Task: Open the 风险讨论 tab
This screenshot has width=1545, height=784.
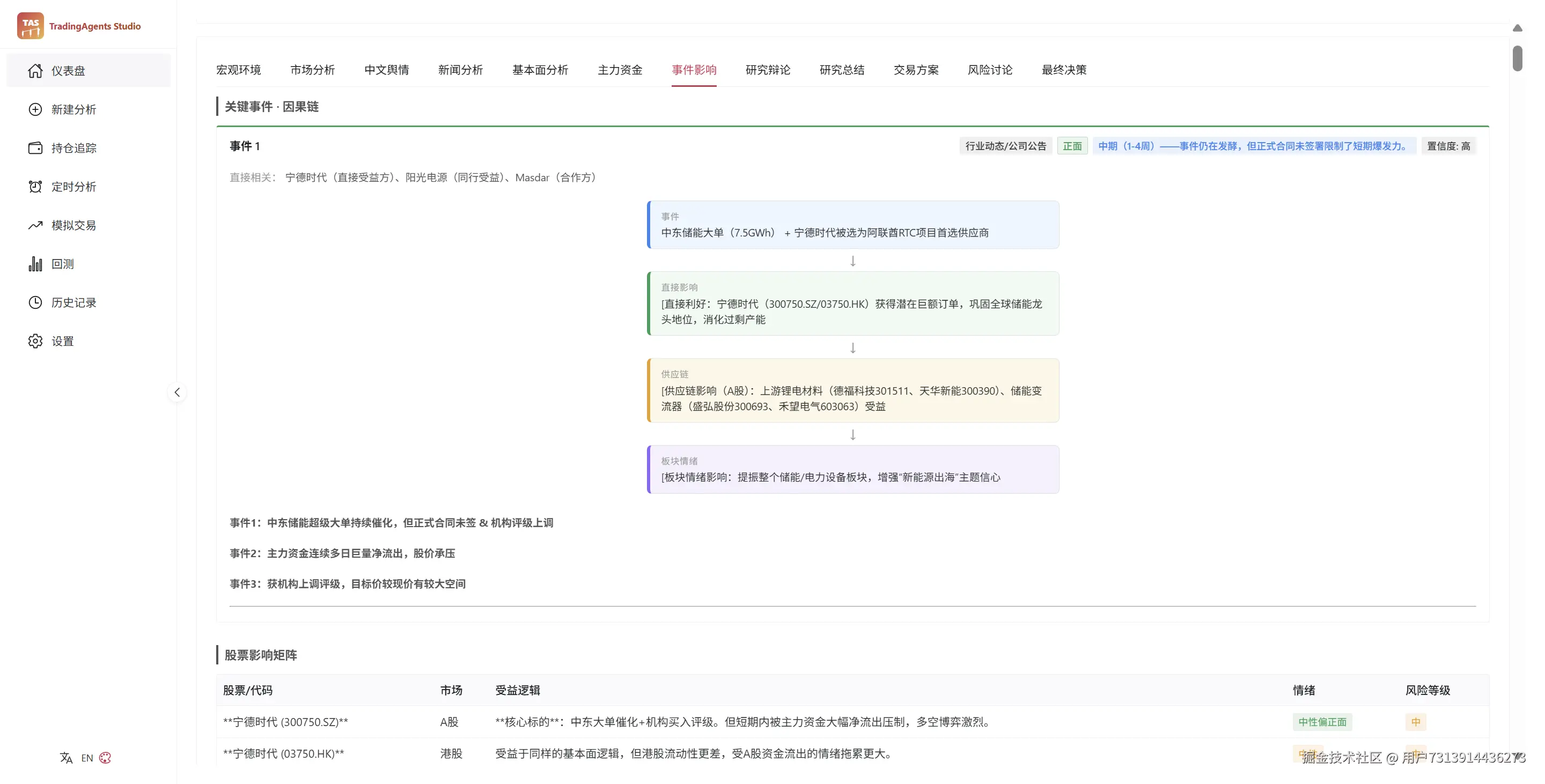Action: pos(990,70)
